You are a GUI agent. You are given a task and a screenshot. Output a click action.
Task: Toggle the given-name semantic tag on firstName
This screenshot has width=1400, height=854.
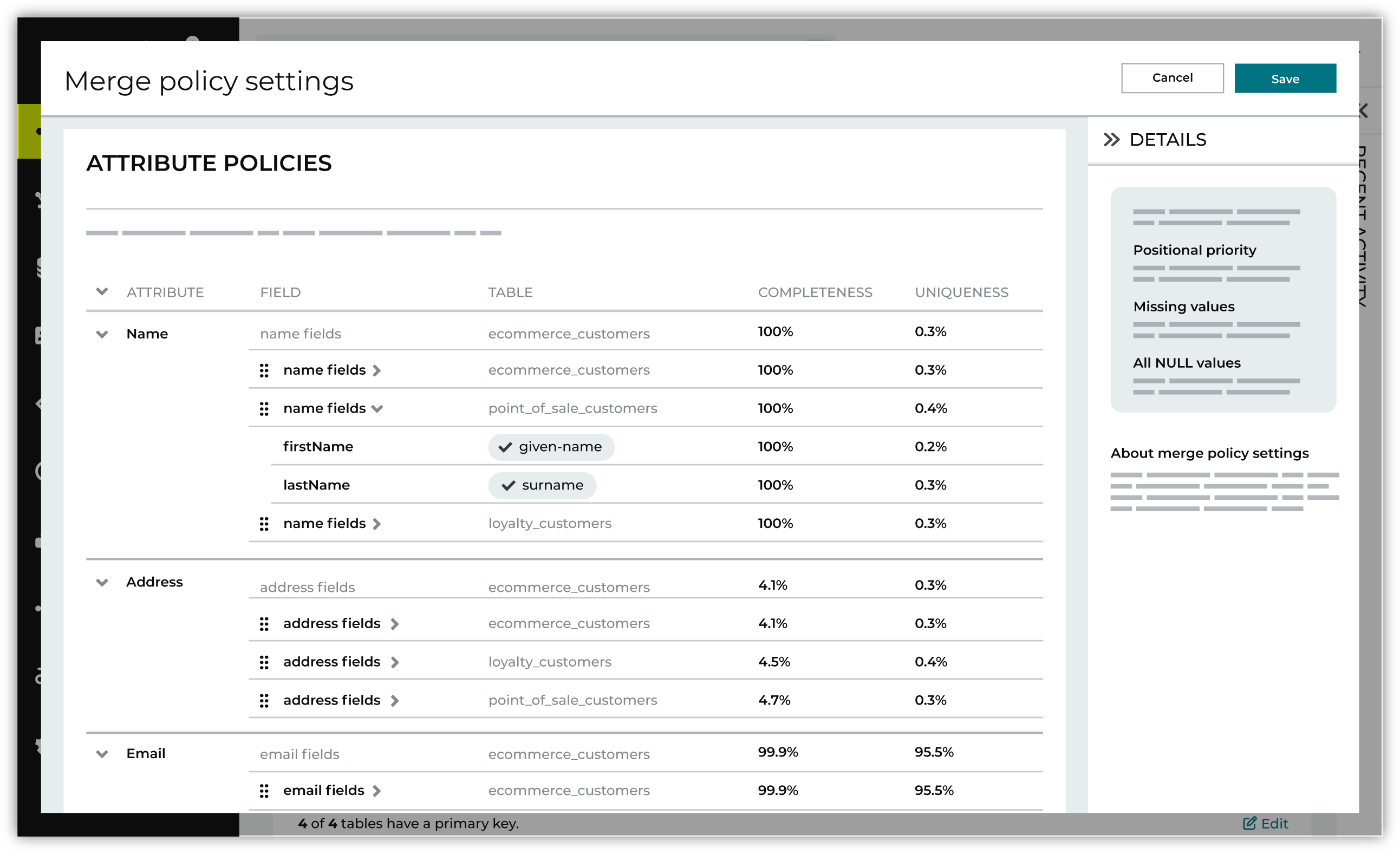551,447
